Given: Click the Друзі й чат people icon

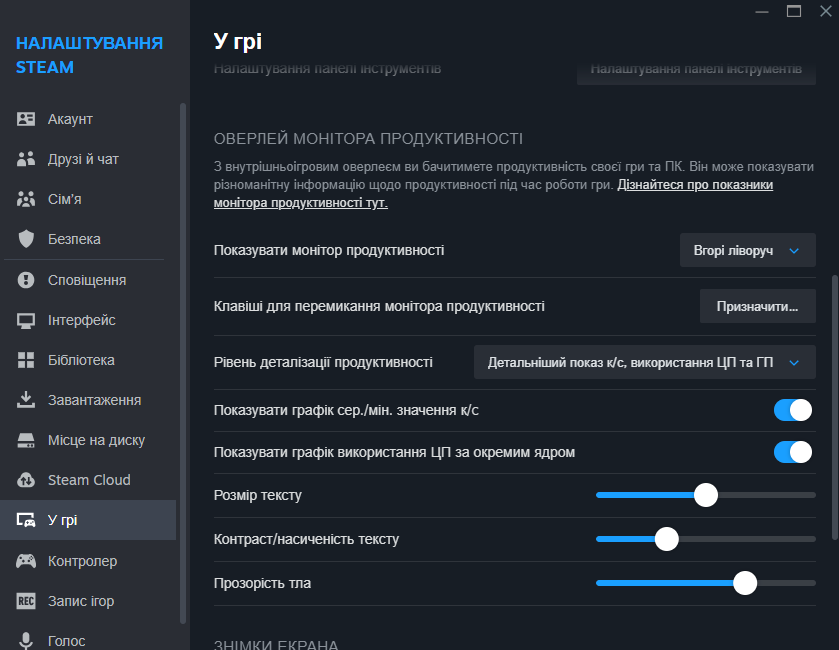Looking at the screenshot, I should [x=27, y=159].
